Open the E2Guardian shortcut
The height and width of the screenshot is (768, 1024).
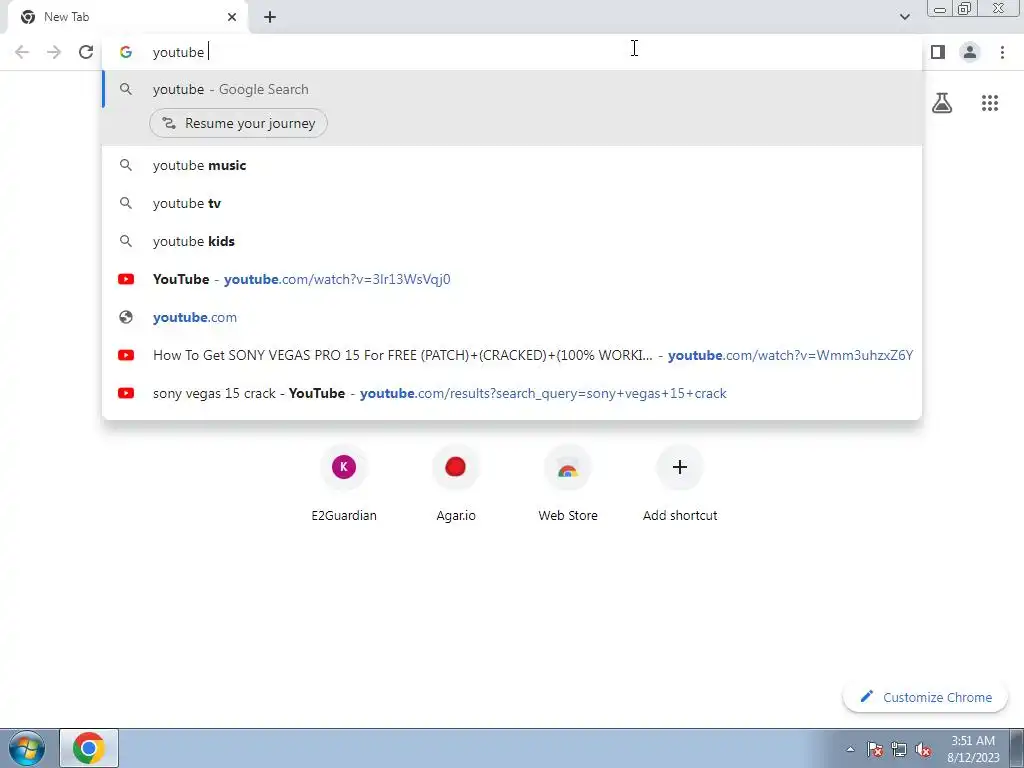(x=344, y=483)
